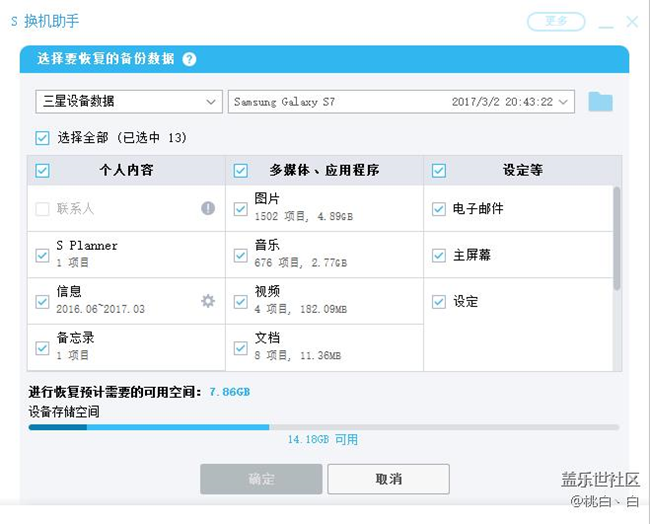Toggle the 个人内容 column checkbox
This screenshot has width=650, height=524.
[x=42, y=170]
